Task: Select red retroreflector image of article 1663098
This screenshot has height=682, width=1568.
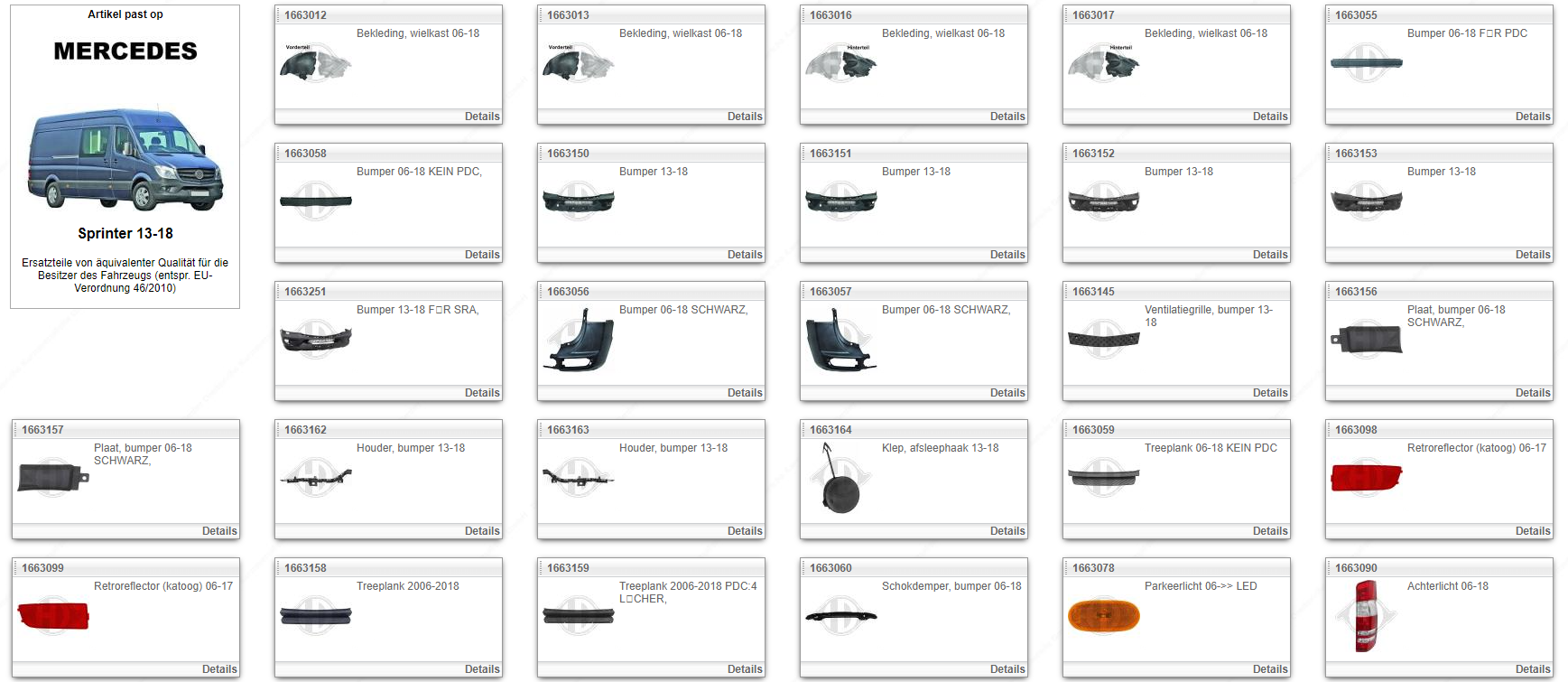Action: (x=1366, y=478)
